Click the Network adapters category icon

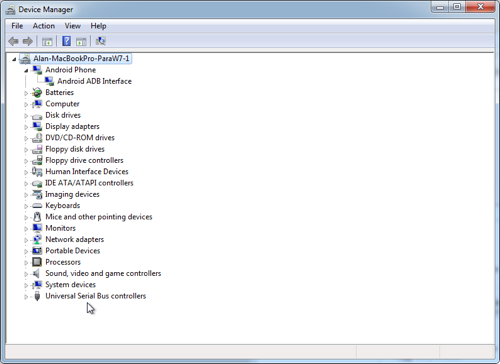point(37,240)
